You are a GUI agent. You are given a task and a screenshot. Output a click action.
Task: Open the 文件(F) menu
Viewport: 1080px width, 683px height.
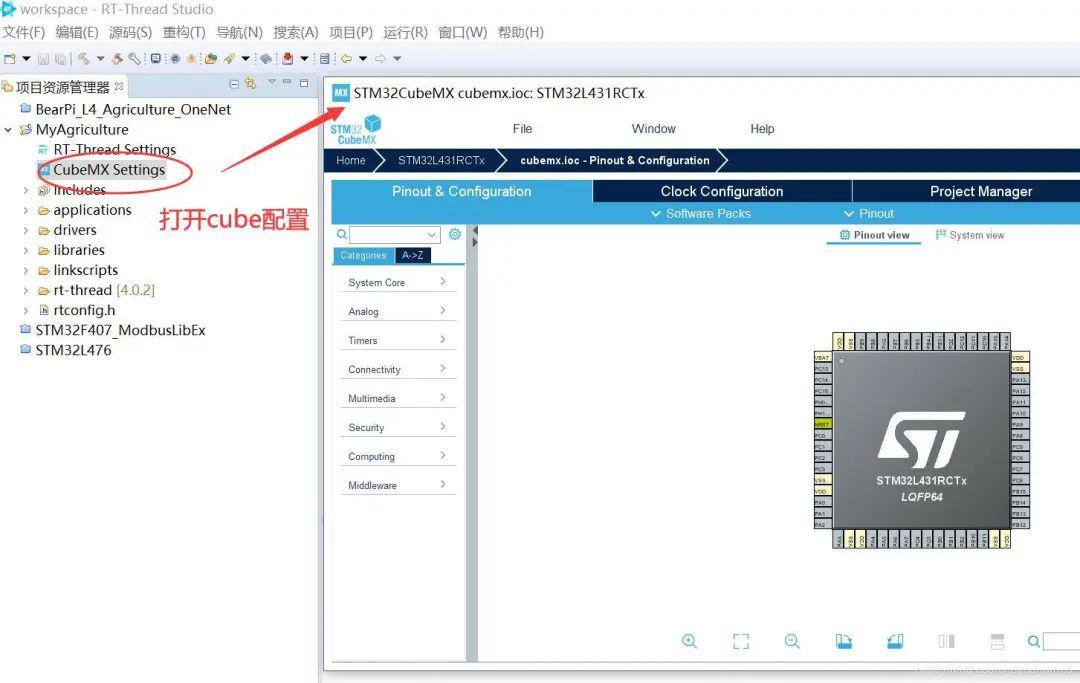(23, 32)
